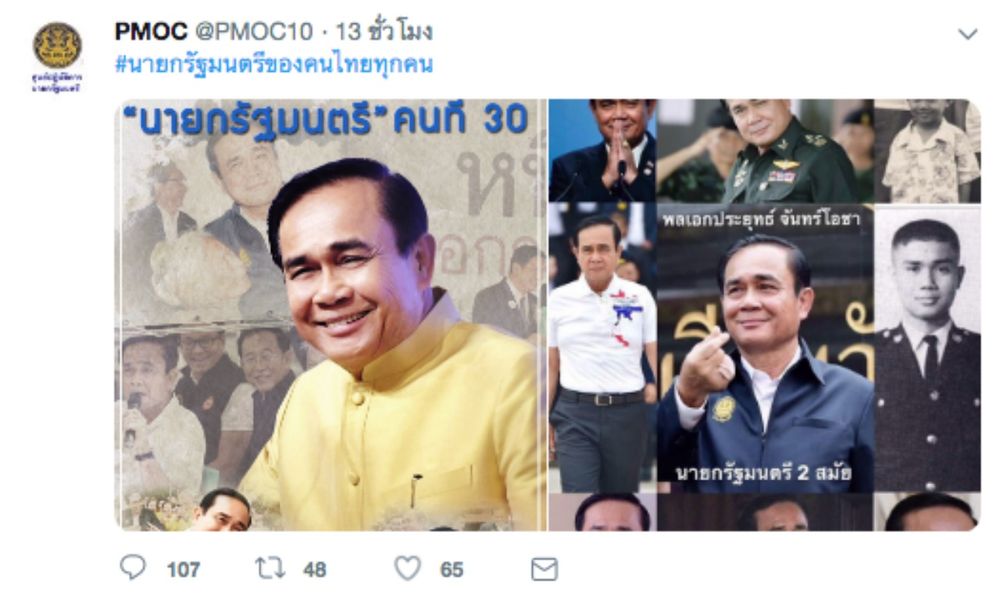Screen dimensions: 1000x596
Task: Open the finger-heart gesture photo in blue jacket
Action: click(x=765, y=348)
